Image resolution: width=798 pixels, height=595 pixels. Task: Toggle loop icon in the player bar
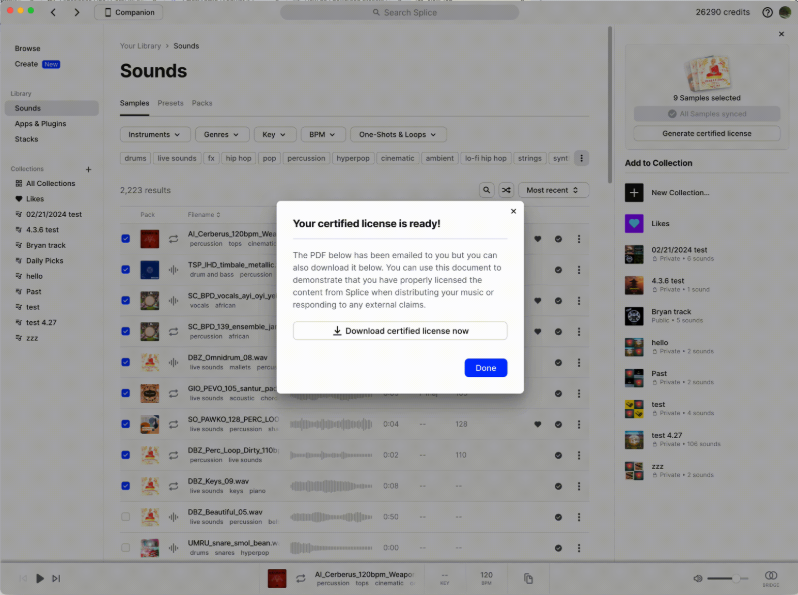(x=301, y=578)
